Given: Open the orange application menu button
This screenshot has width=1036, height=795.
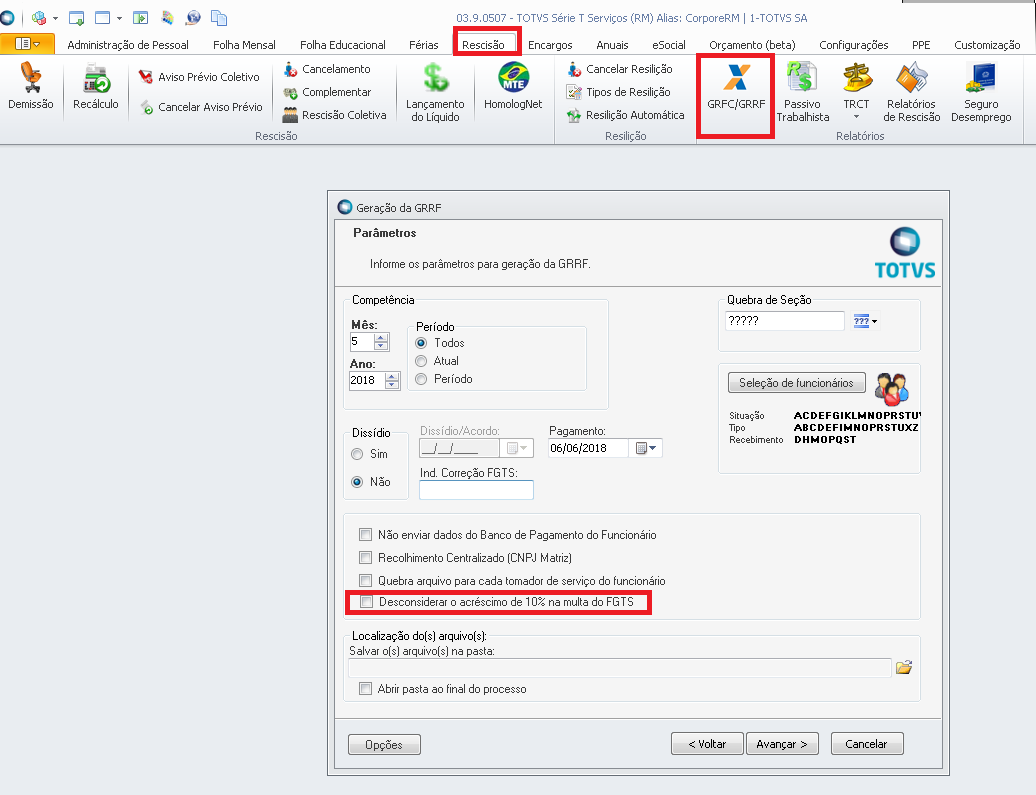Looking at the screenshot, I should point(27,44).
